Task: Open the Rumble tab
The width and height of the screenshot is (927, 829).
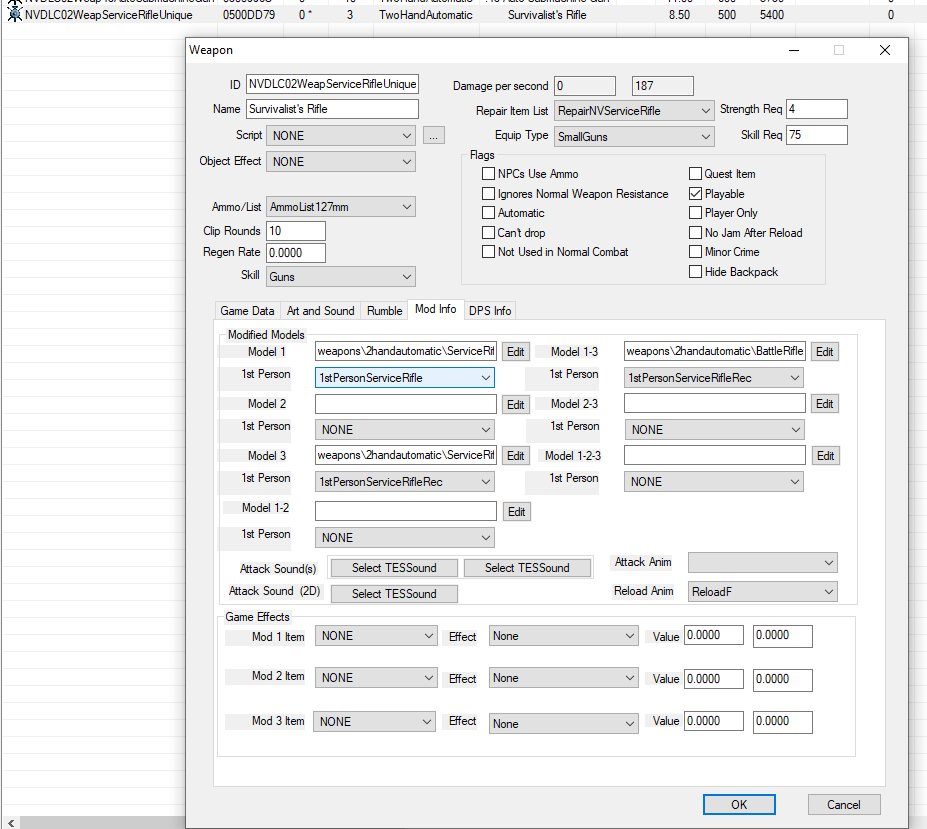Action: (384, 311)
